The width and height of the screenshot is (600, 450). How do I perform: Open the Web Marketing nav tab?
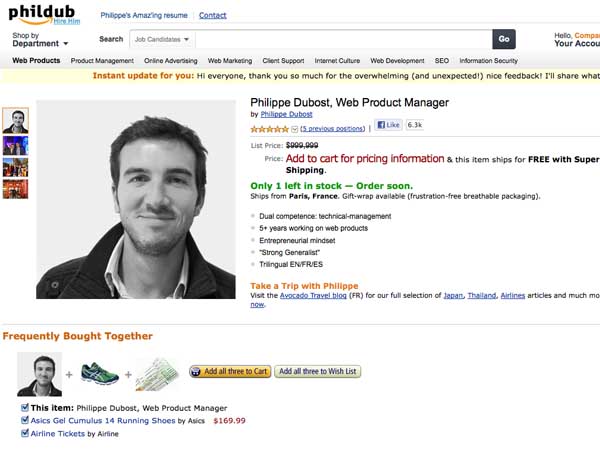230,61
